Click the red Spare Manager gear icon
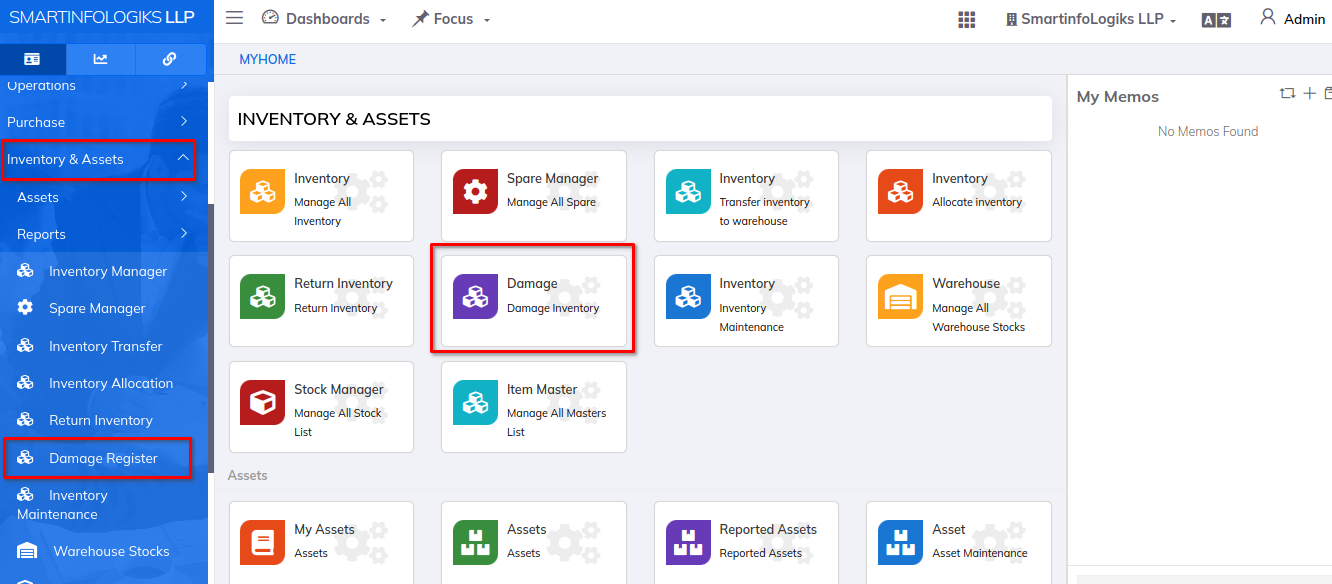1332x584 pixels. tap(475, 192)
